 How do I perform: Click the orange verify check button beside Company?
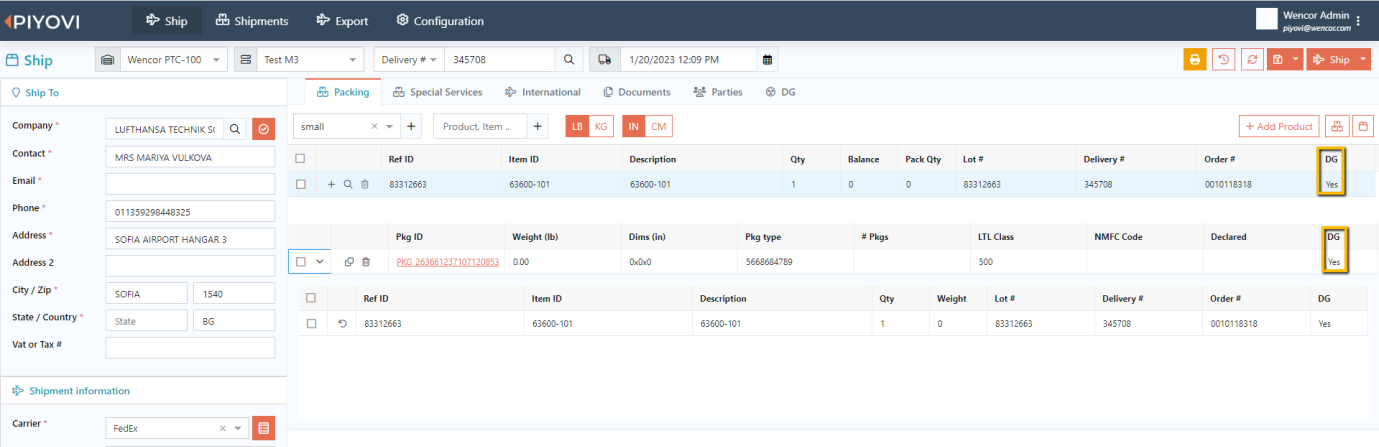point(264,129)
